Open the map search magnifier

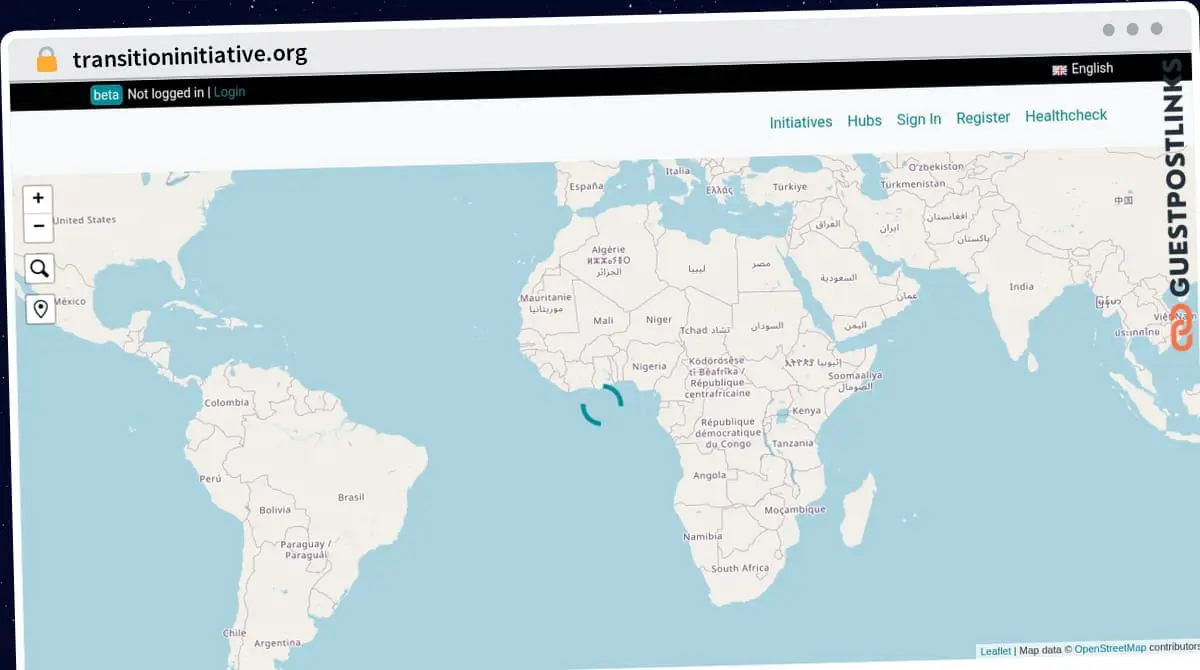tap(40, 268)
